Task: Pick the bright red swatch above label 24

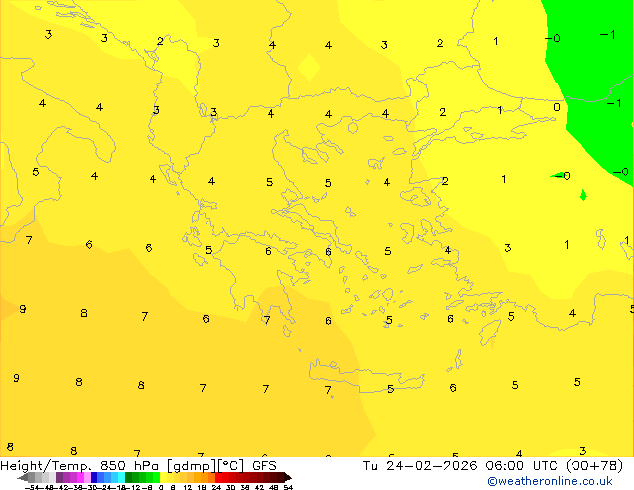Action: pos(218,477)
